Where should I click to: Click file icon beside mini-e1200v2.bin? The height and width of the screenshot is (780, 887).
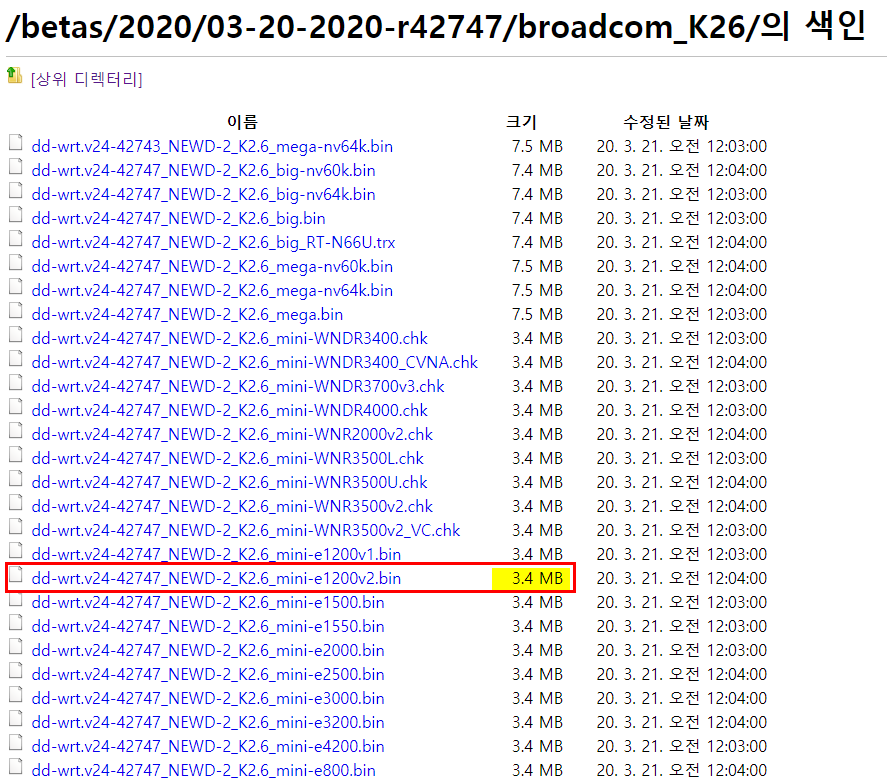[16, 575]
